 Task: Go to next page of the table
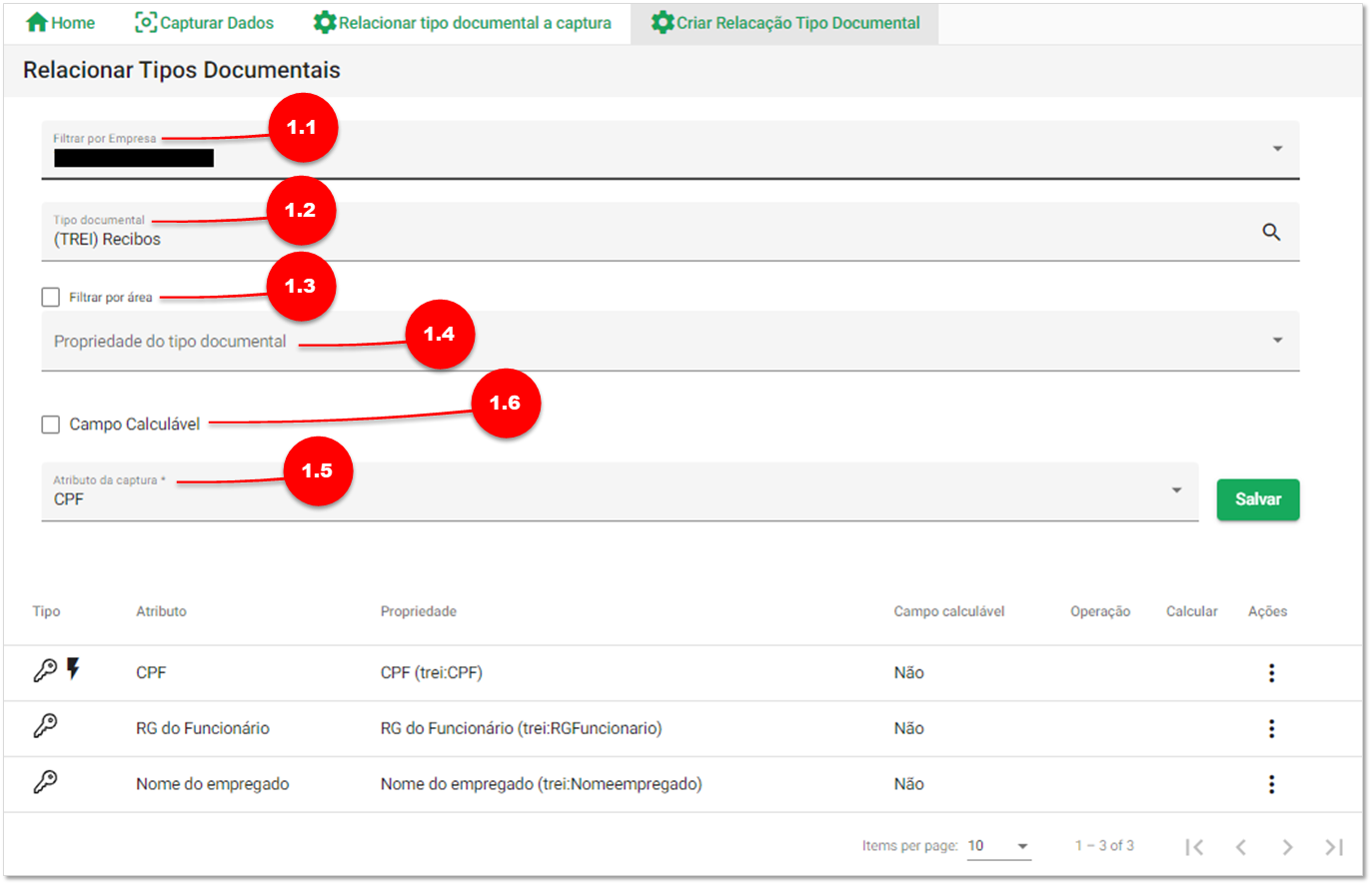tap(1287, 847)
